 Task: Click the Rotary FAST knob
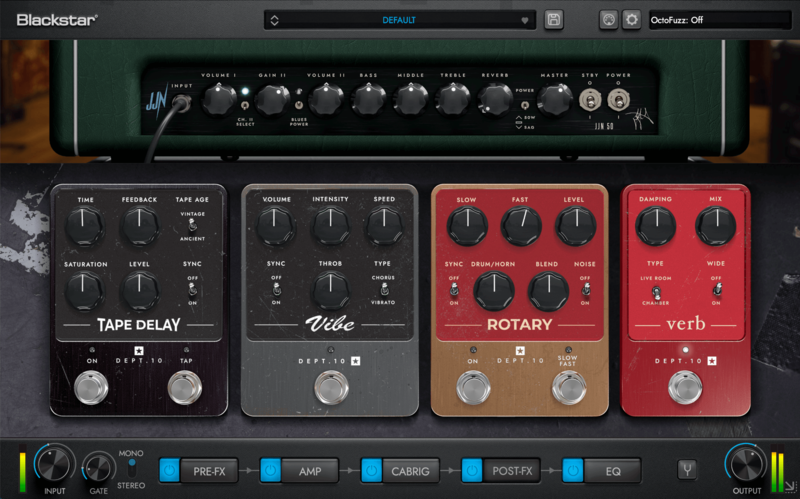click(520, 227)
